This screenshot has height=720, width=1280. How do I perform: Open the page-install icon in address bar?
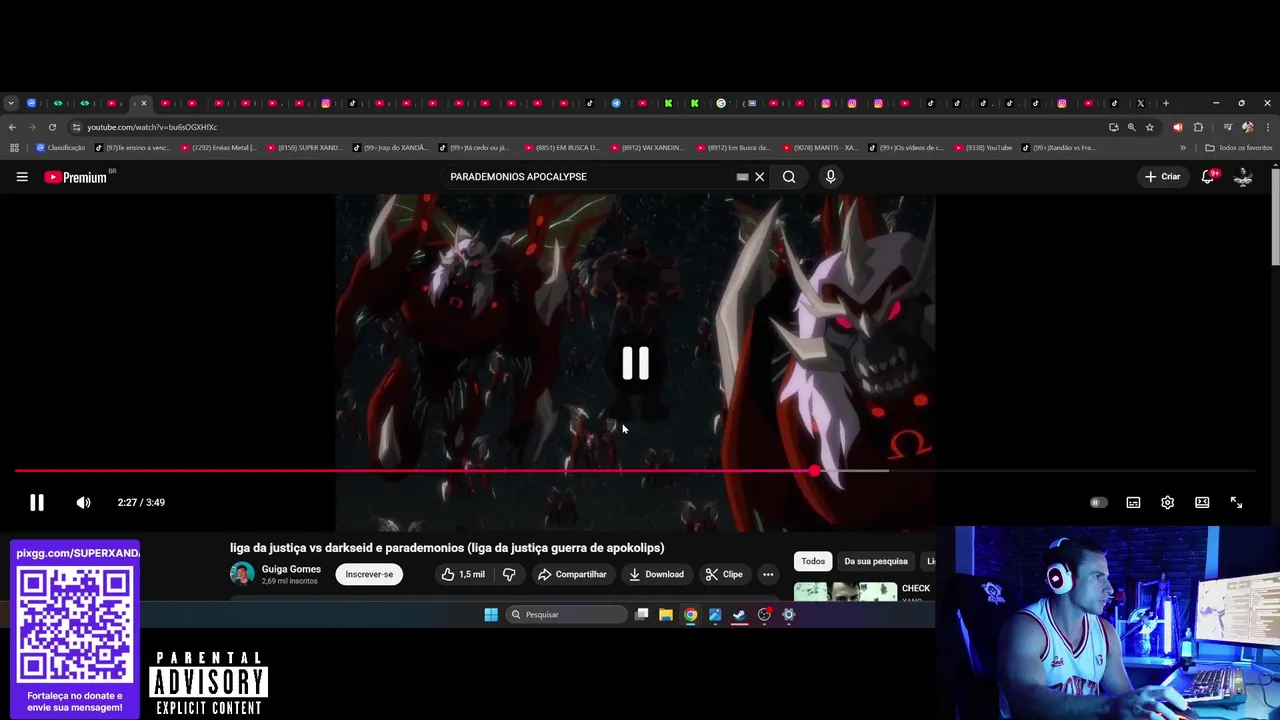1113,127
